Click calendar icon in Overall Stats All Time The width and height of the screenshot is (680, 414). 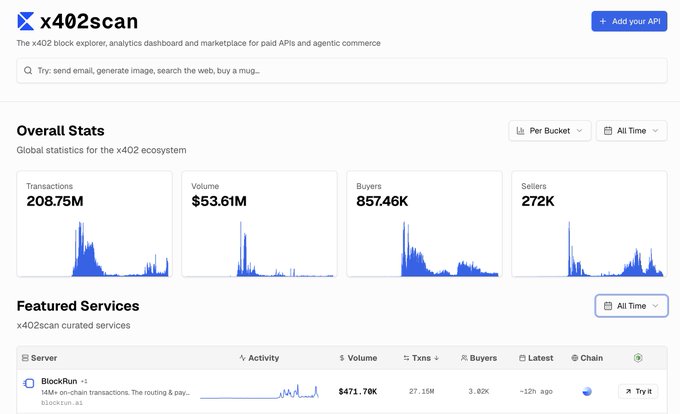coord(608,130)
